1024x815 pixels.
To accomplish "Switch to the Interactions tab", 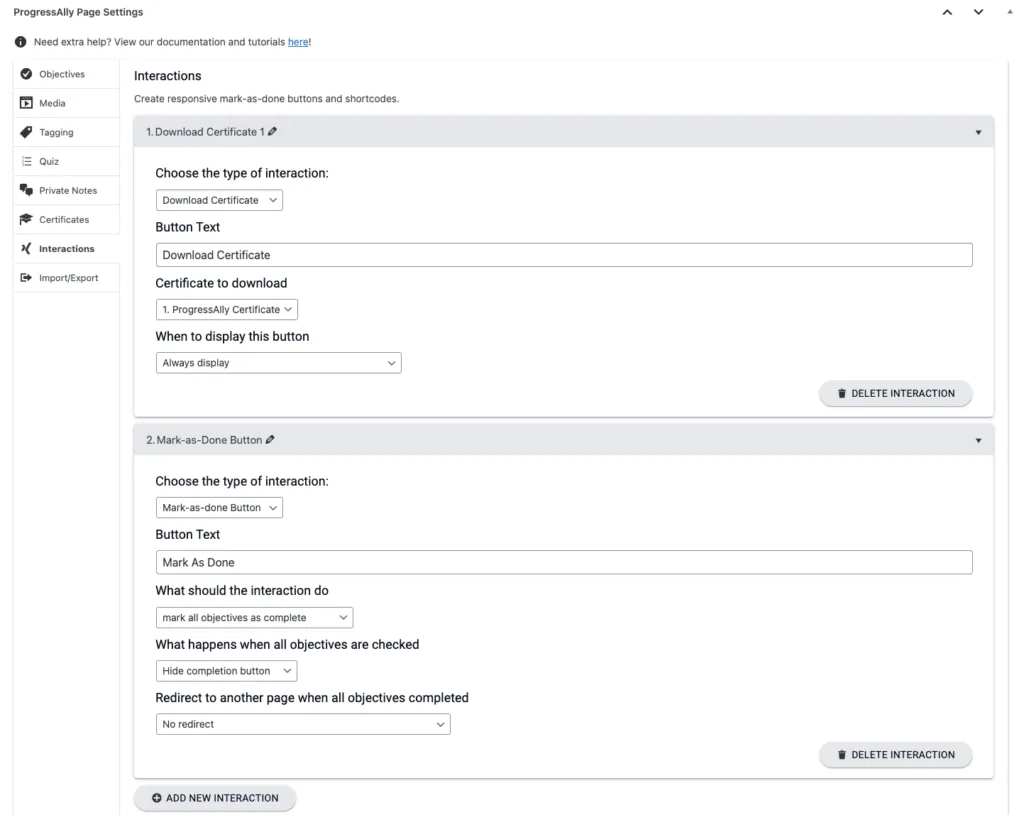I will coord(66,249).
